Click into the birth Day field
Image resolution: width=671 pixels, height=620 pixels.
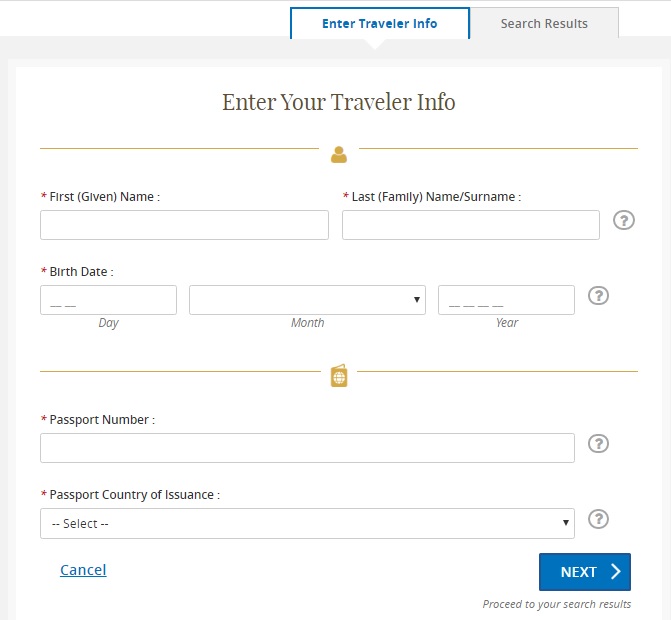(x=108, y=300)
